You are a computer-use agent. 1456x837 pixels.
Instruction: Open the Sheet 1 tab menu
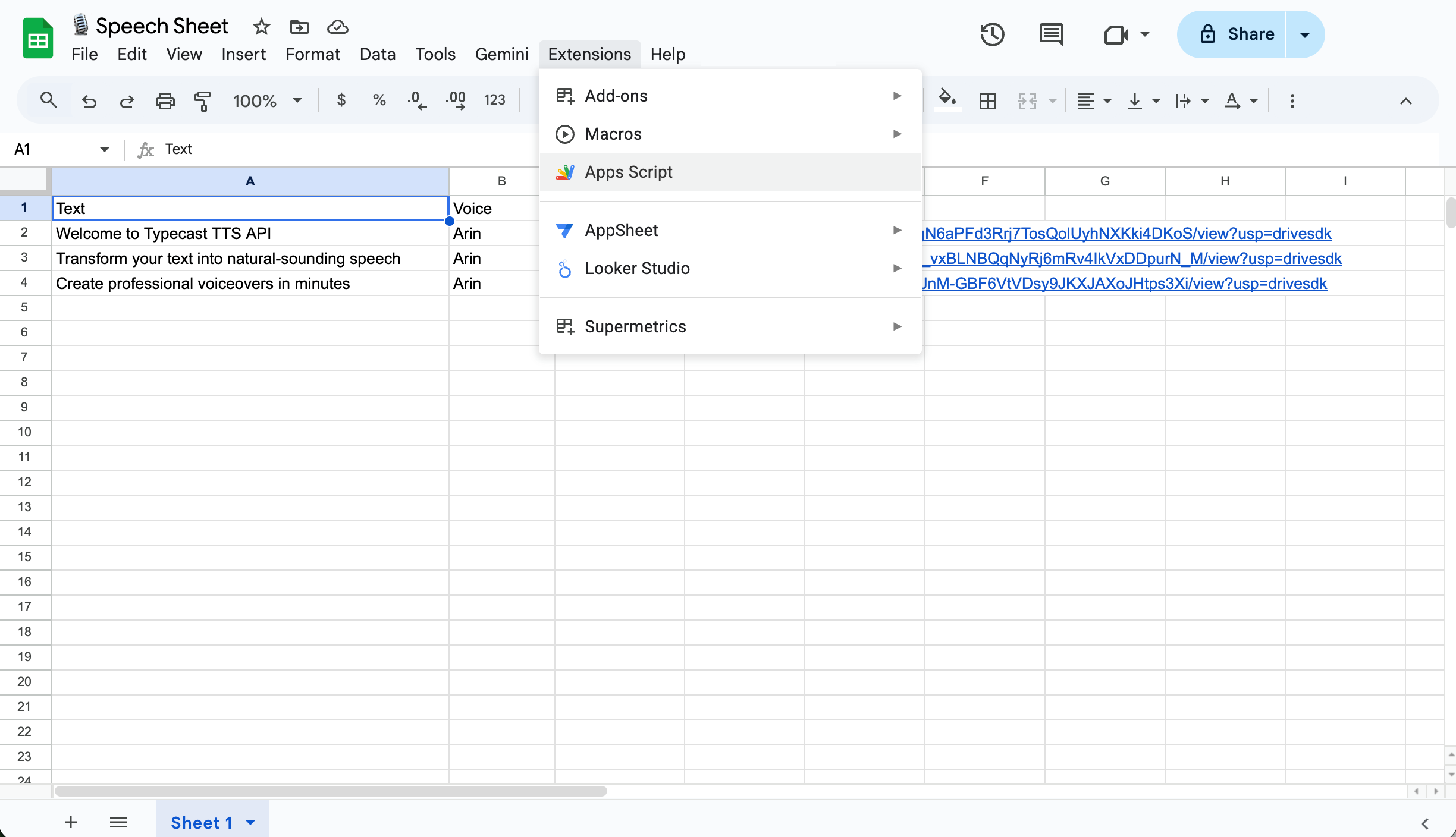pos(250,823)
